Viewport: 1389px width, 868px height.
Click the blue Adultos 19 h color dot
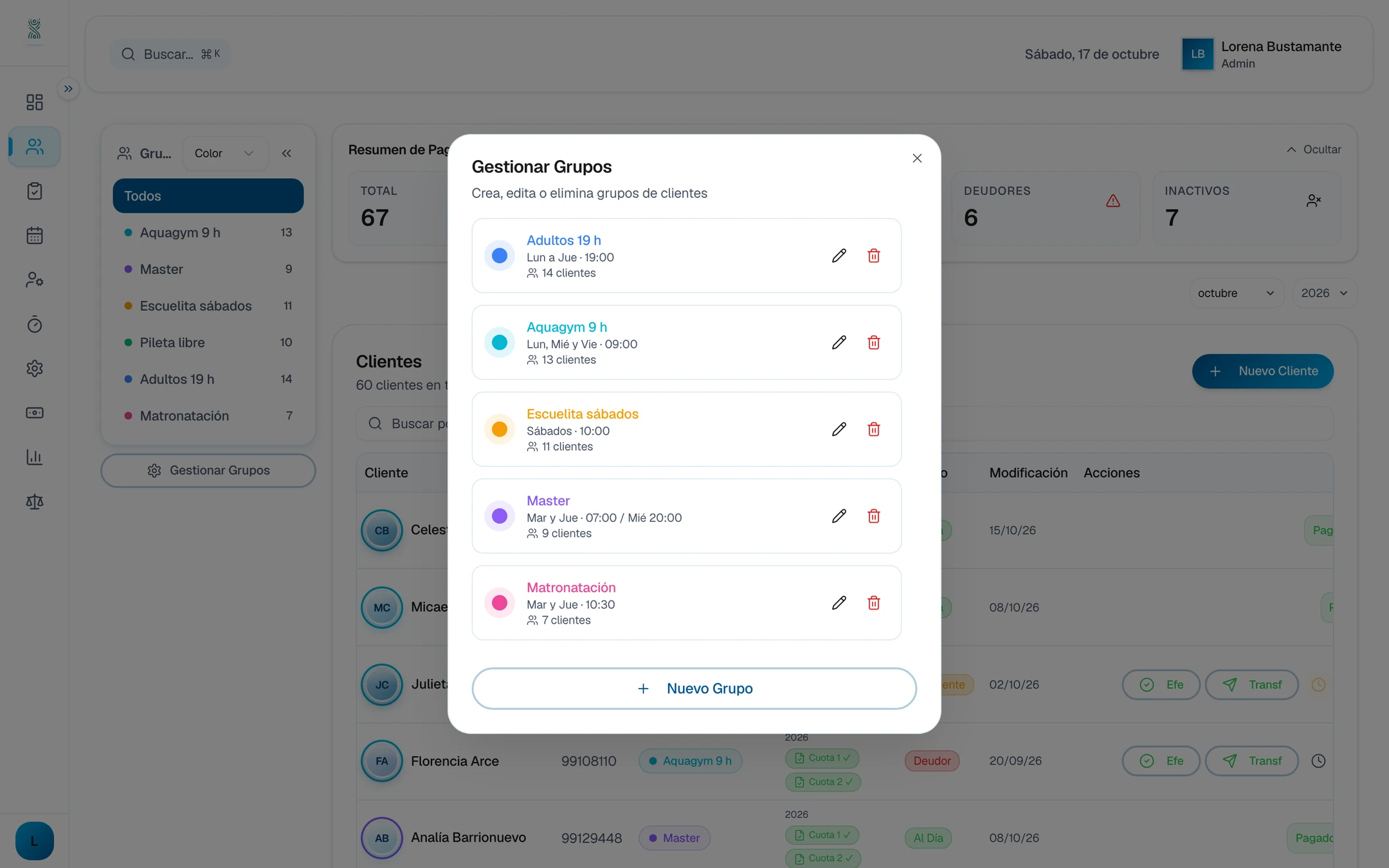pos(500,256)
